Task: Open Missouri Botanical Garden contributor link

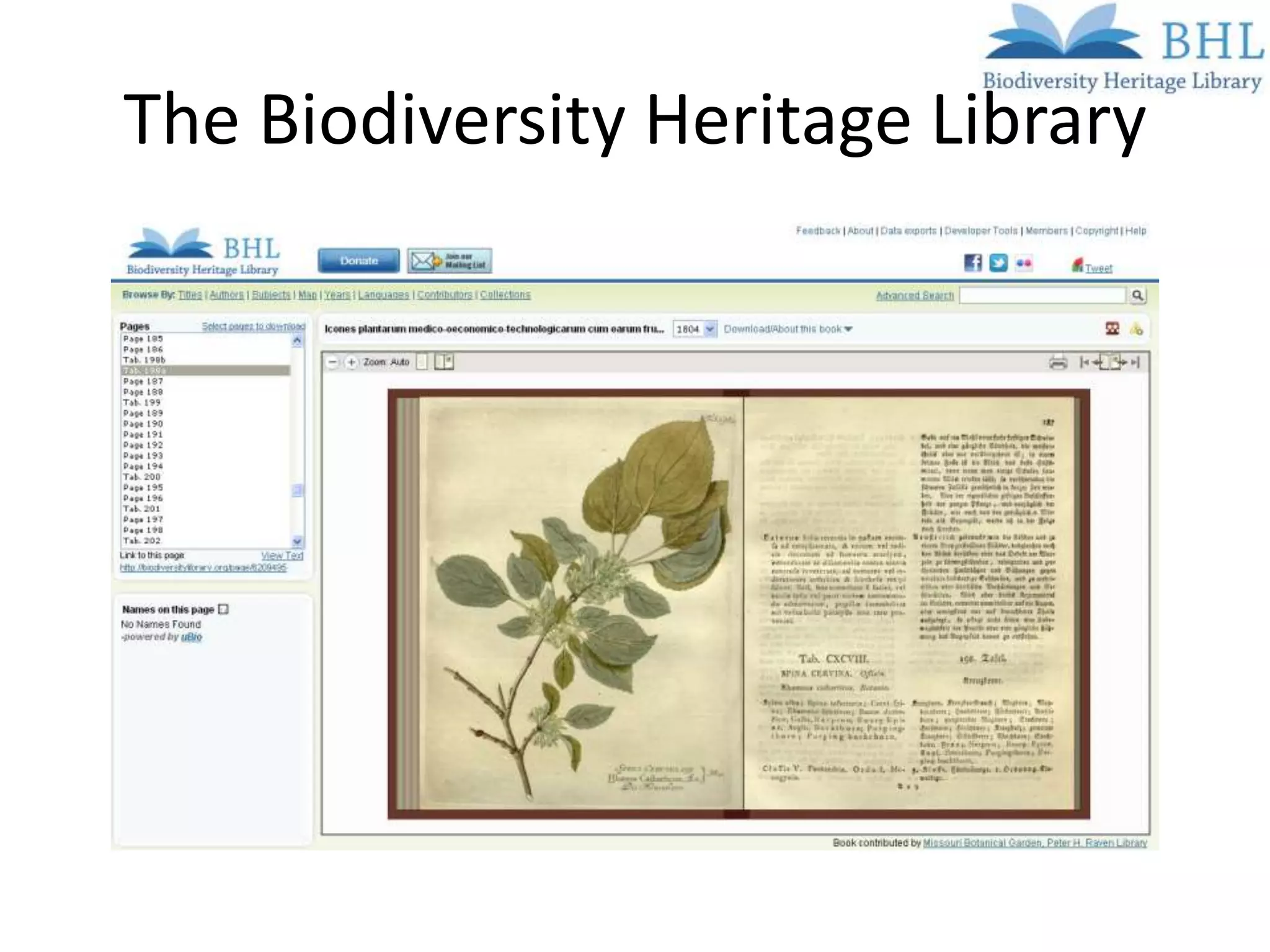Action: coord(1035,843)
